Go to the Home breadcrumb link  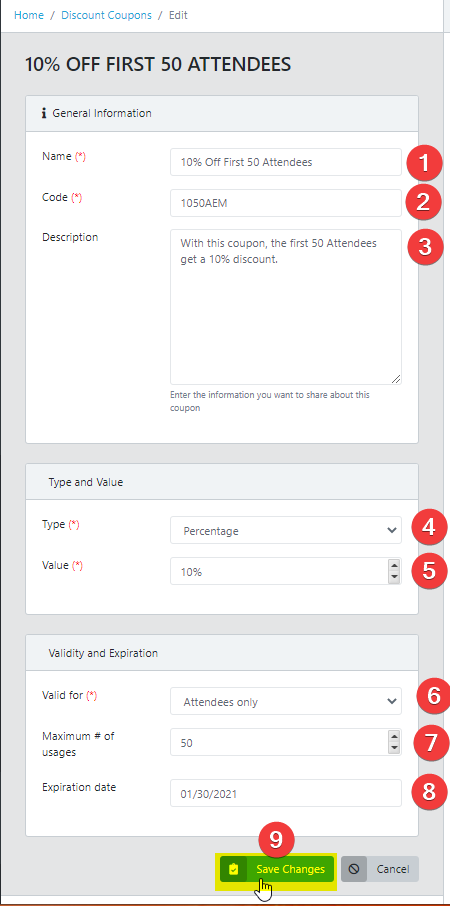pyautogui.click(x=29, y=15)
